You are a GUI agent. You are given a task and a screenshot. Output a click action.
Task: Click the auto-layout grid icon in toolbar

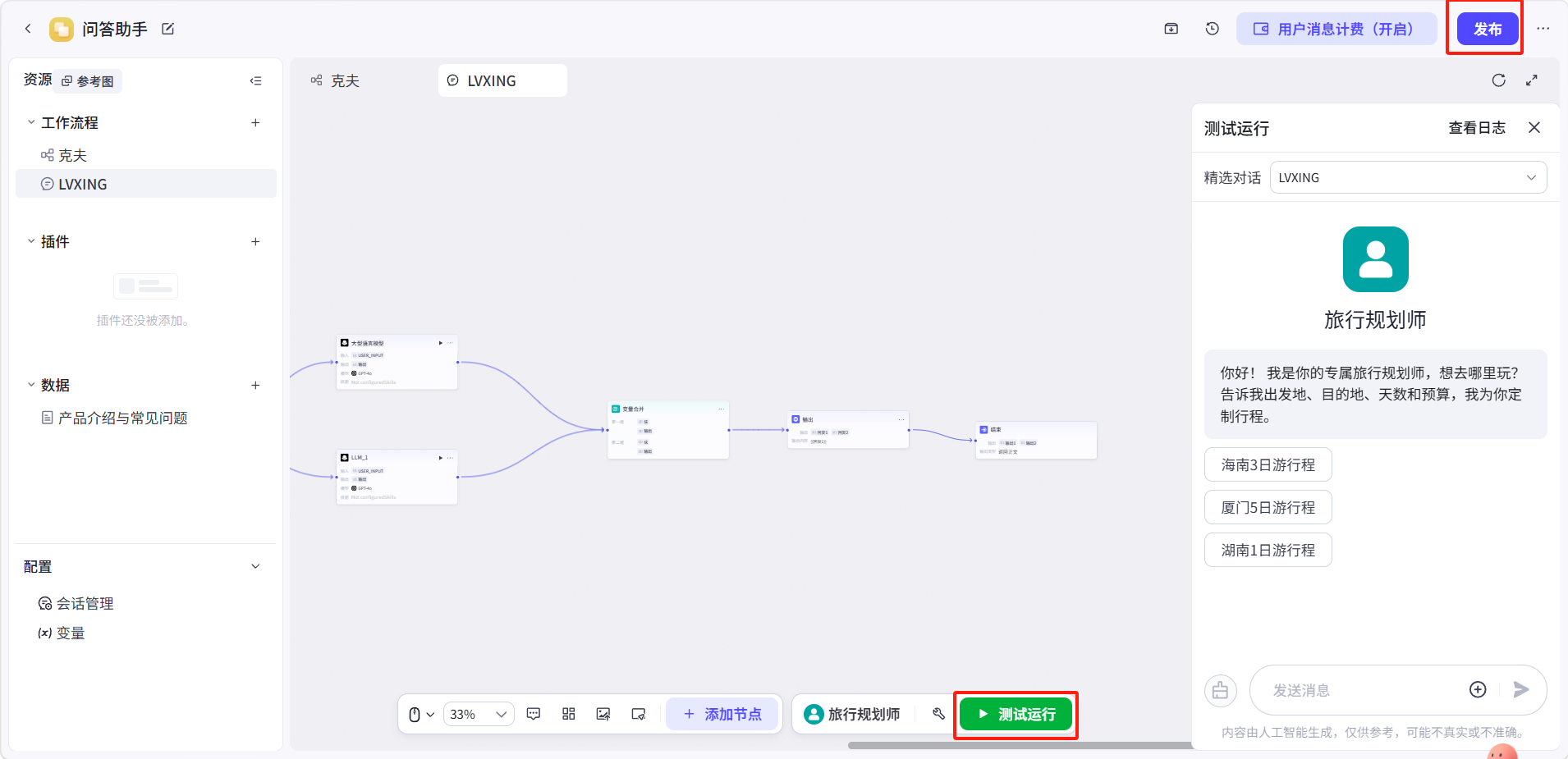(568, 714)
